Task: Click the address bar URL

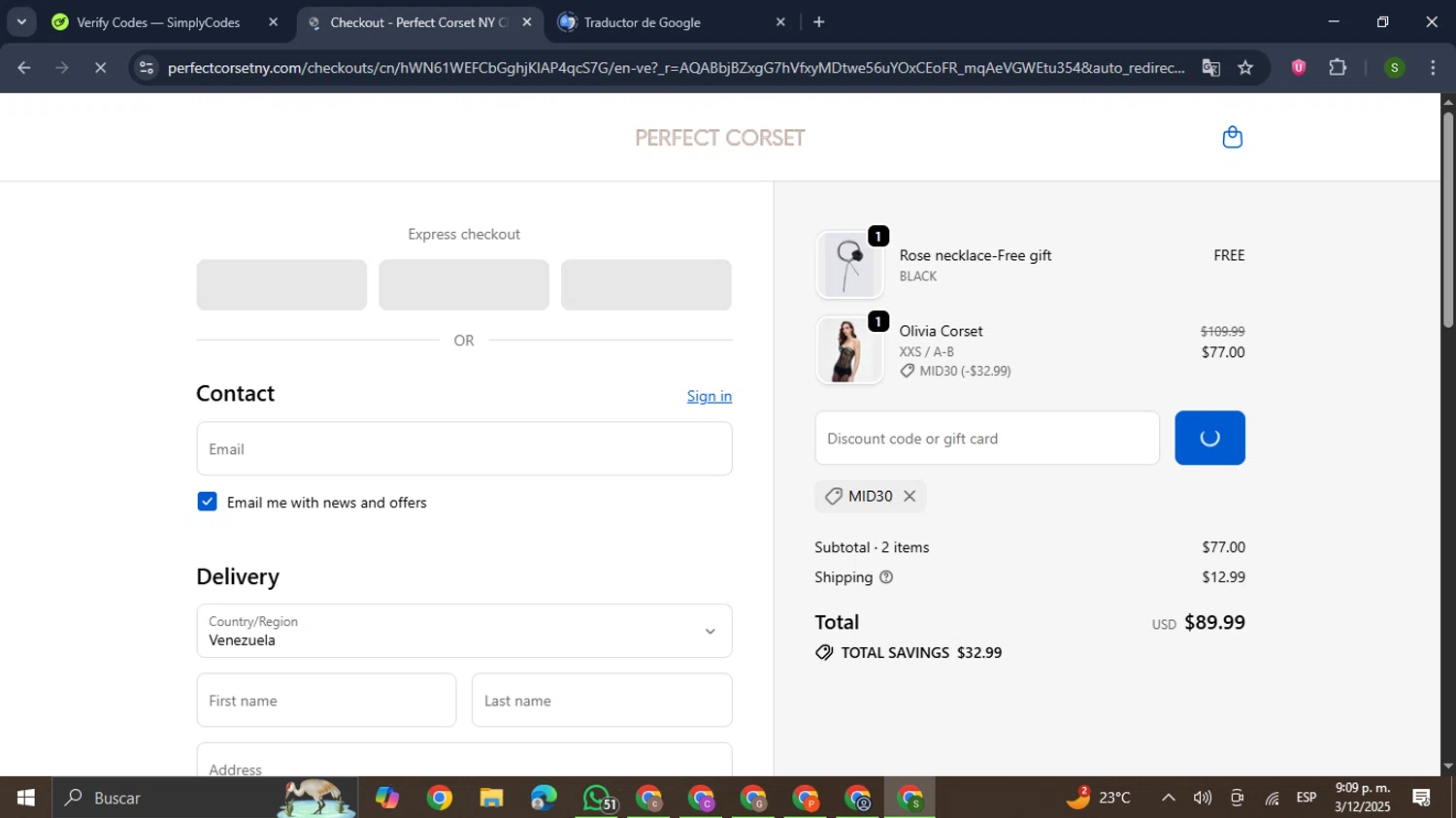Action: click(676, 68)
